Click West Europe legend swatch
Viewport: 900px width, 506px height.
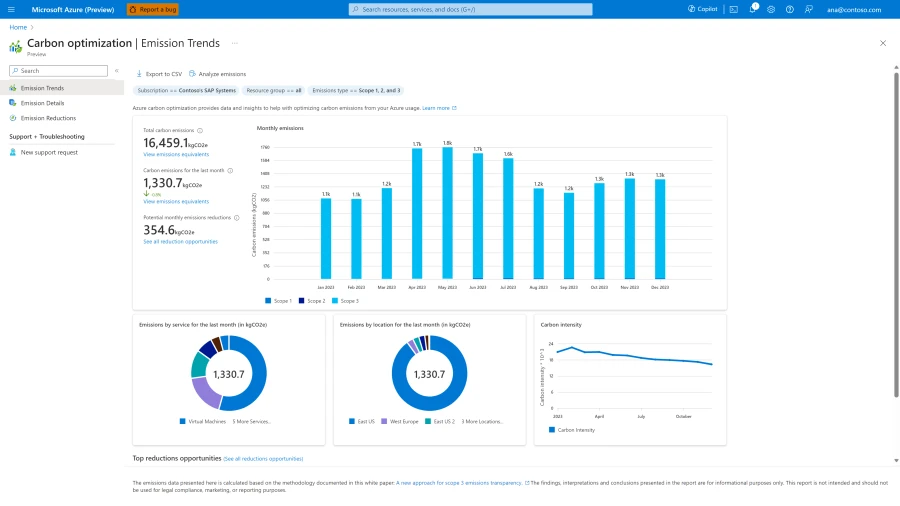pyautogui.click(x=384, y=421)
